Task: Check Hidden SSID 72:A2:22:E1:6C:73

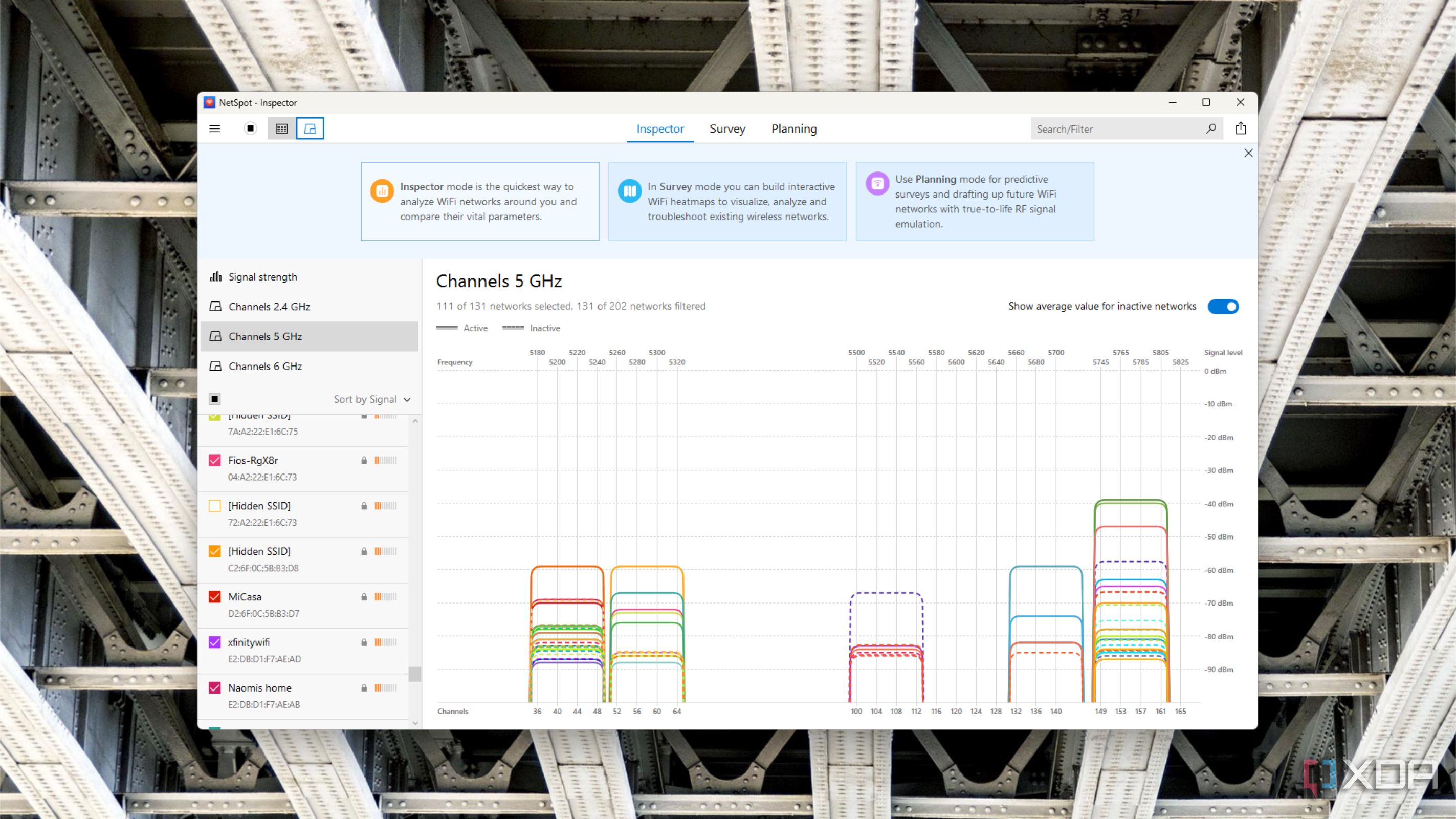Action: coord(215,506)
